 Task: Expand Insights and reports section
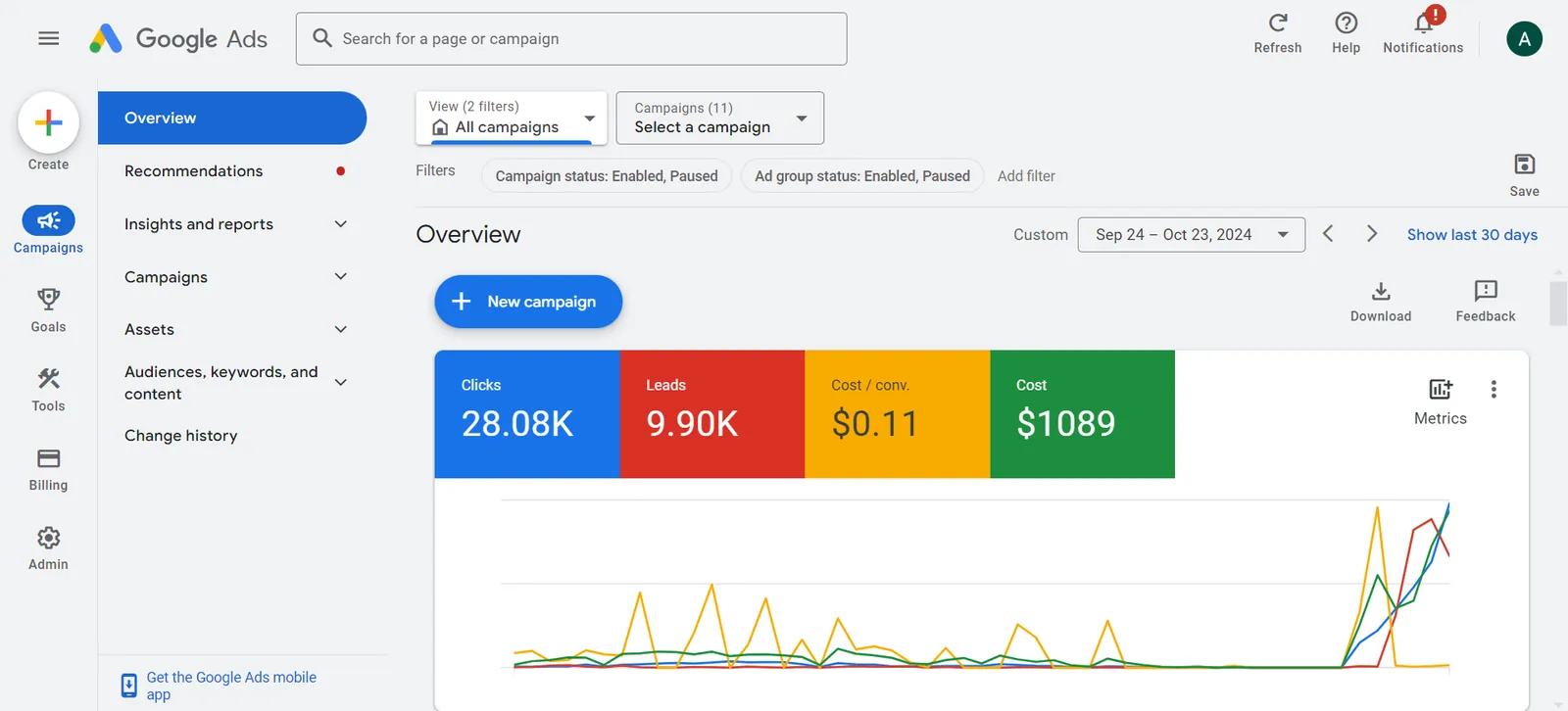(341, 224)
